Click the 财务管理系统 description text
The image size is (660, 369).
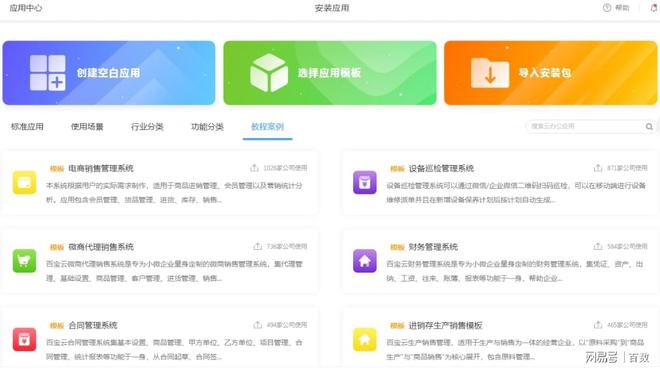pyautogui.click(x=515, y=271)
